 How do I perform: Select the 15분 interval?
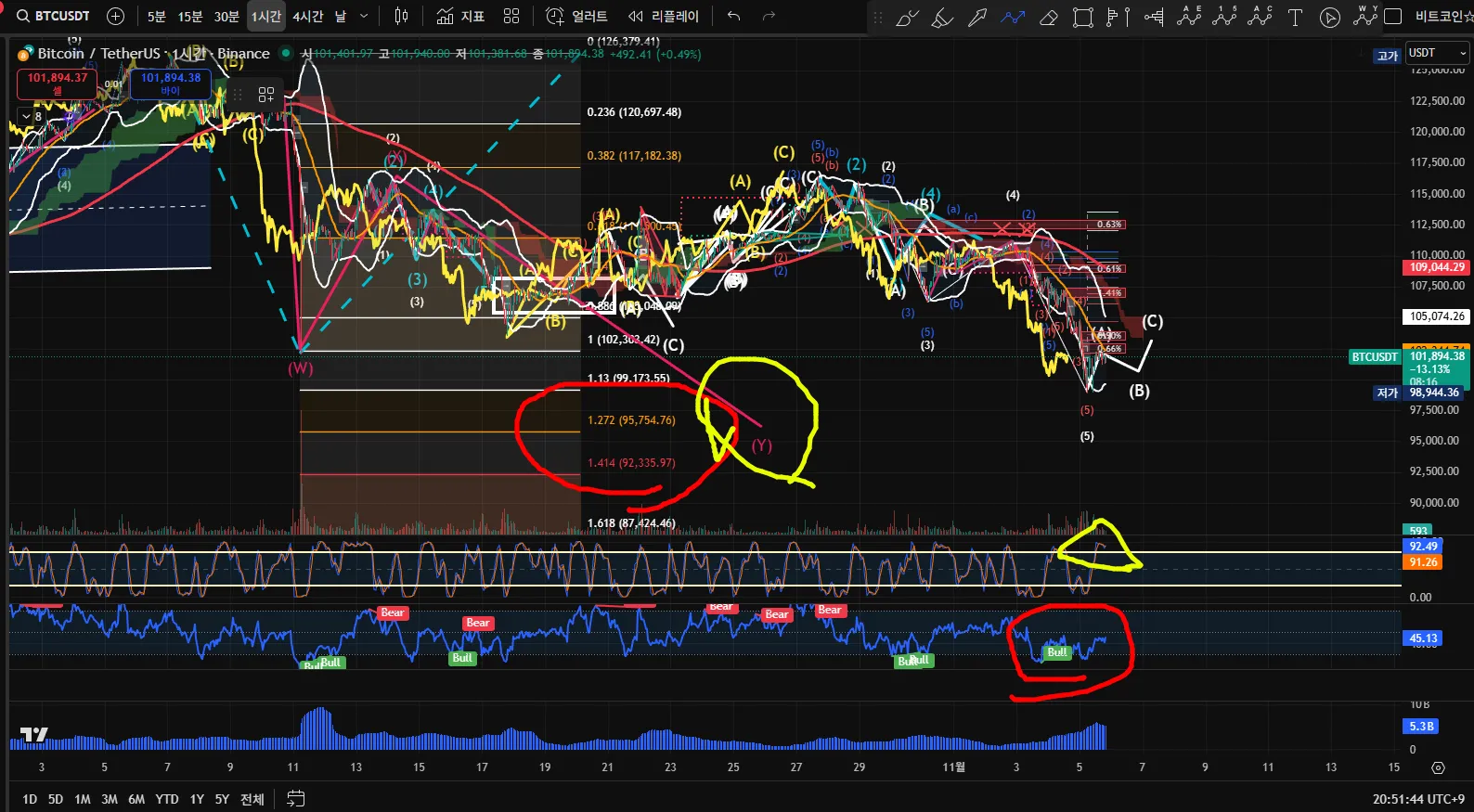(190, 17)
